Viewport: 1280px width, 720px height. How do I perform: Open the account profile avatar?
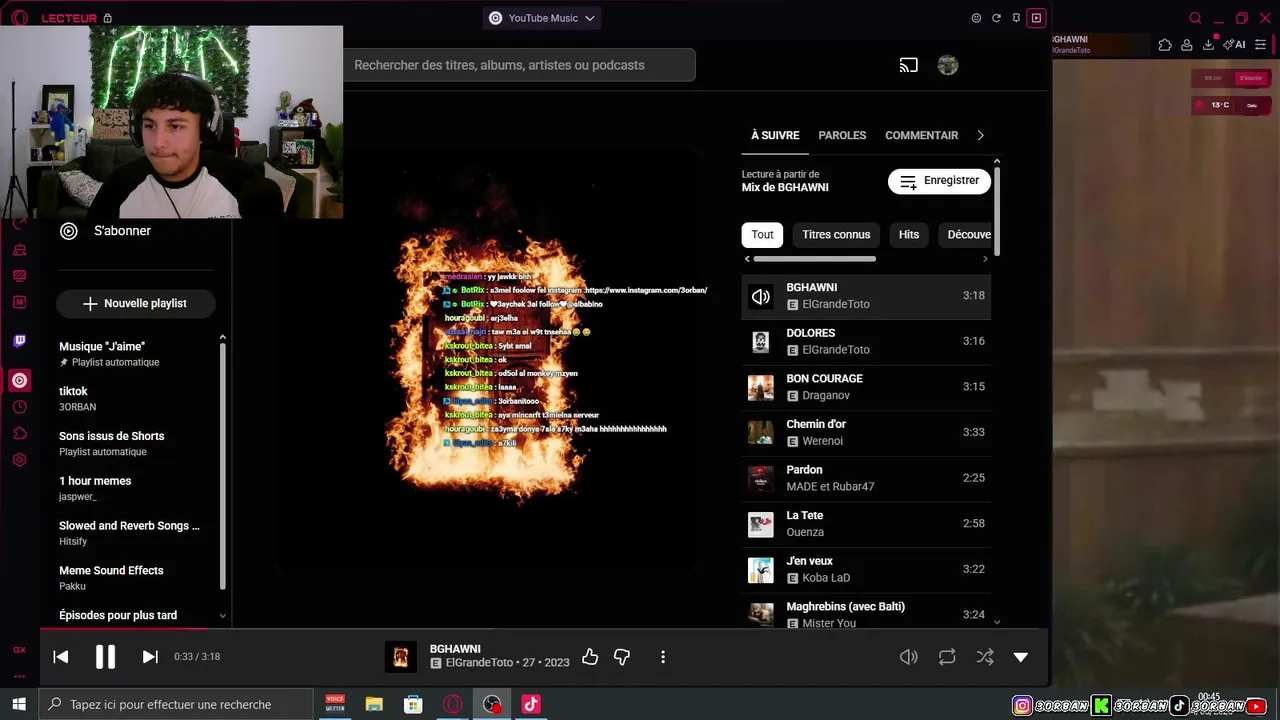[948, 65]
